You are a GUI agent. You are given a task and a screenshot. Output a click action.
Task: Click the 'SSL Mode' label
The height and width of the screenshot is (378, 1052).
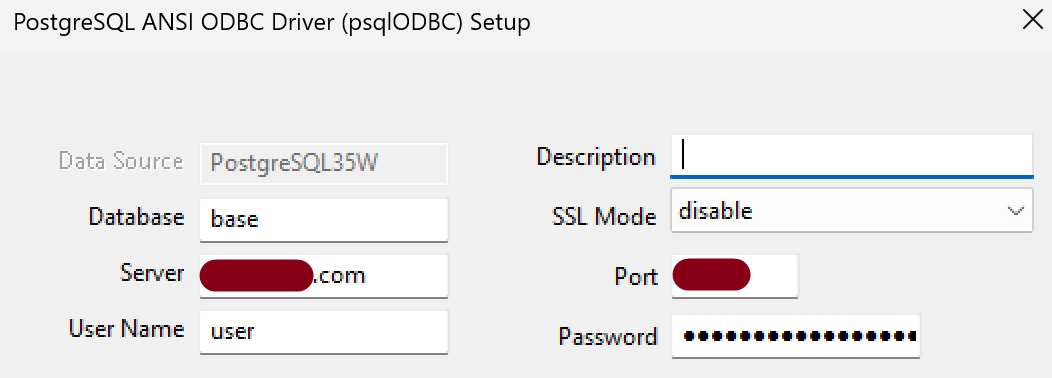pyautogui.click(x=603, y=216)
